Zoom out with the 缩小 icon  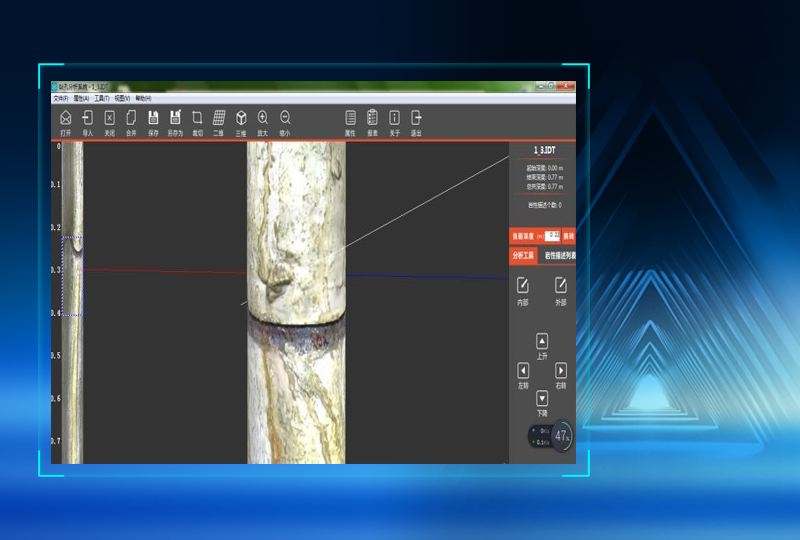point(285,118)
